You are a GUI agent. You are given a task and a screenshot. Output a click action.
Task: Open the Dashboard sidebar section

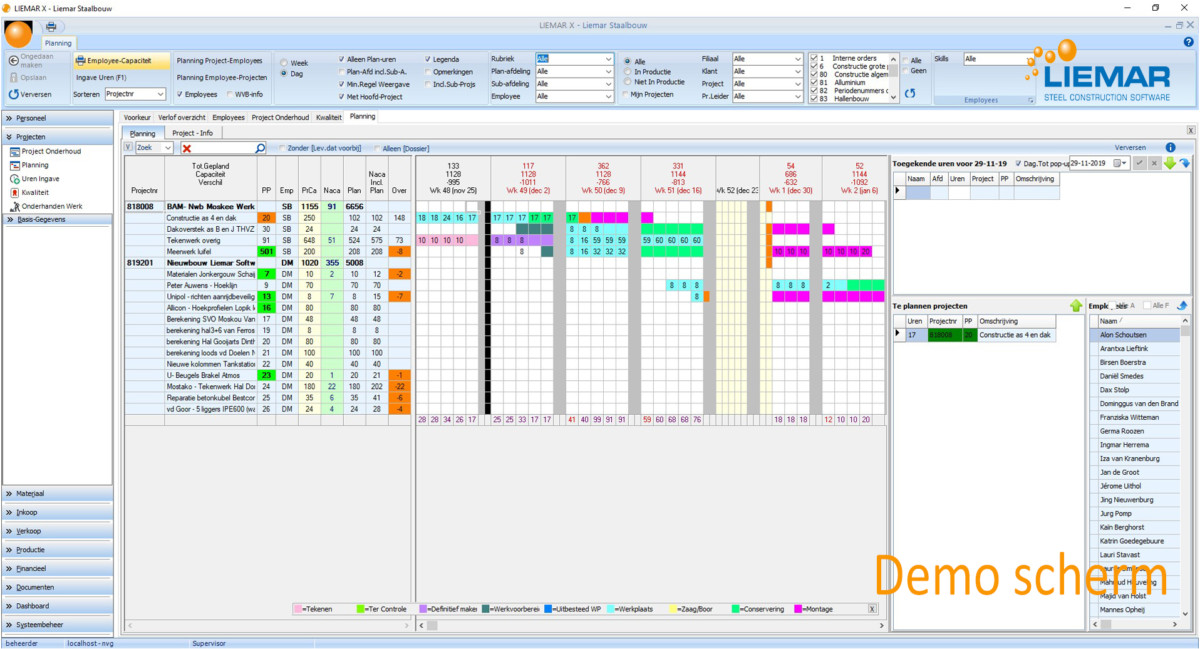pyautogui.click(x=59, y=606)
